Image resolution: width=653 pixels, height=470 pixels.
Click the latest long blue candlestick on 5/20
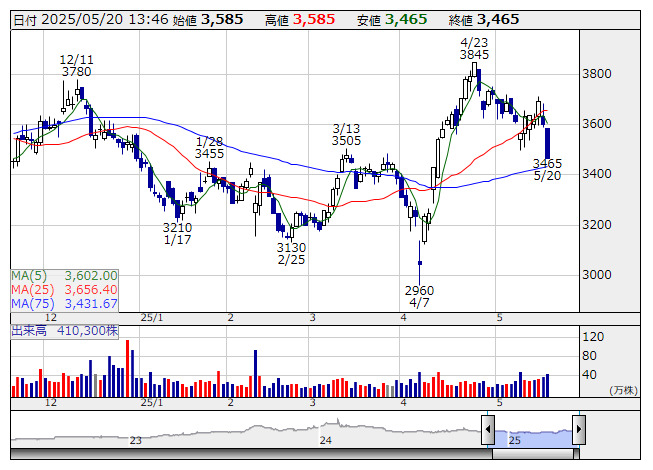[x=547, y=143]
